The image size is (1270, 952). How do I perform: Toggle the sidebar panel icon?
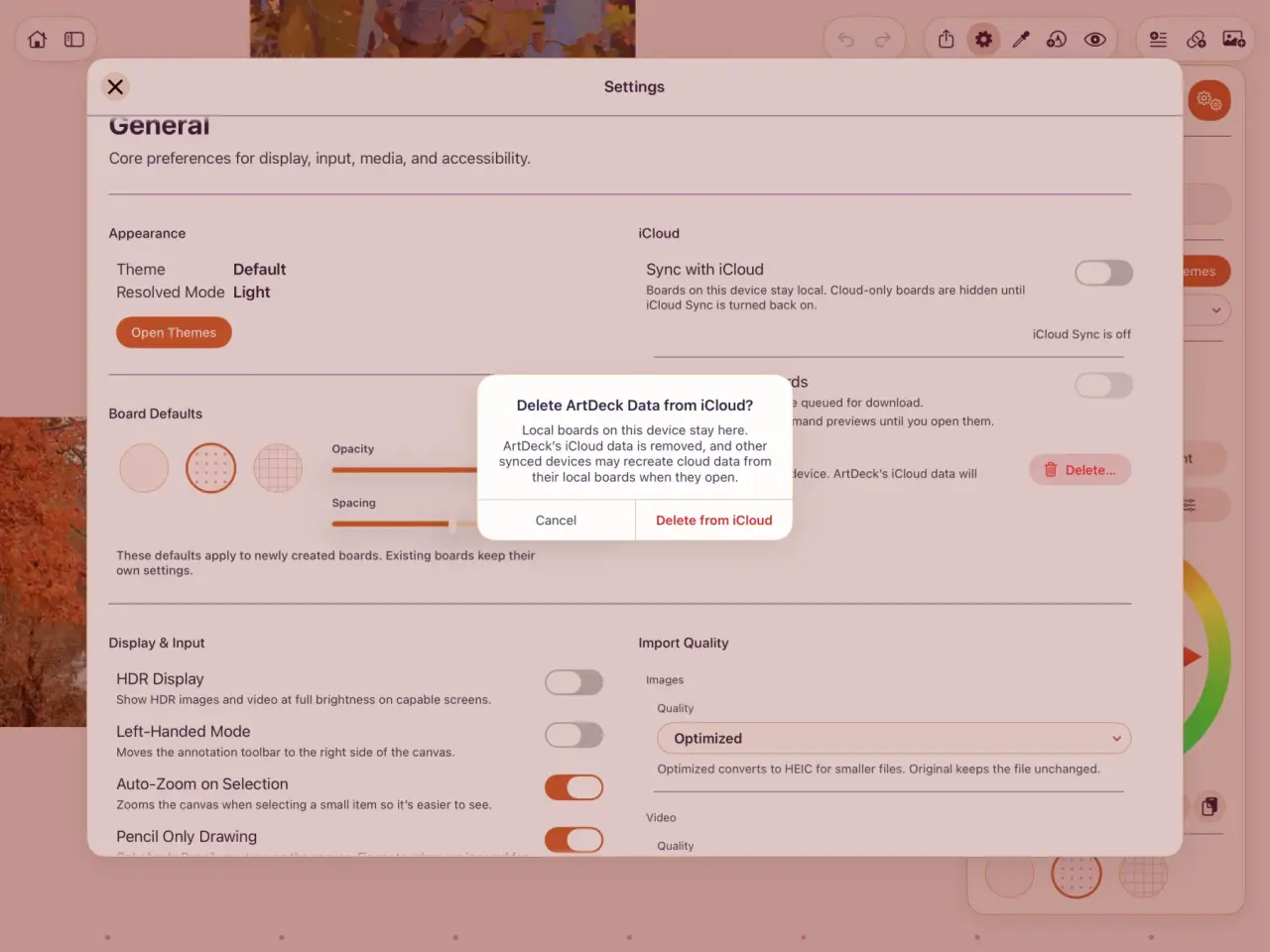click(x=74, y=40)
